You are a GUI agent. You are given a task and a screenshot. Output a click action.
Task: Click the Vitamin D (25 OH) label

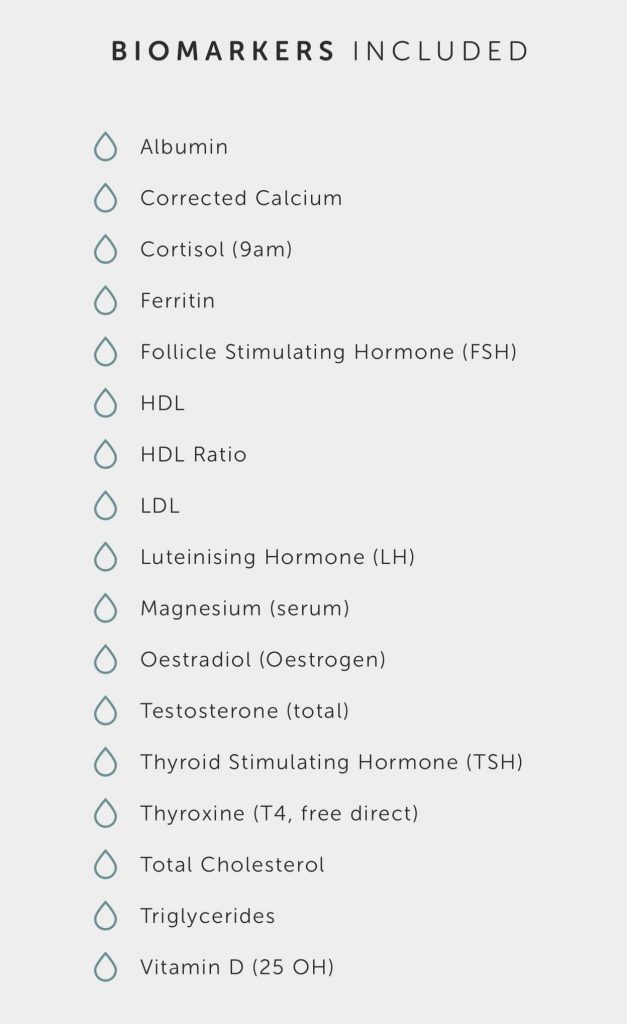point(237,967)
